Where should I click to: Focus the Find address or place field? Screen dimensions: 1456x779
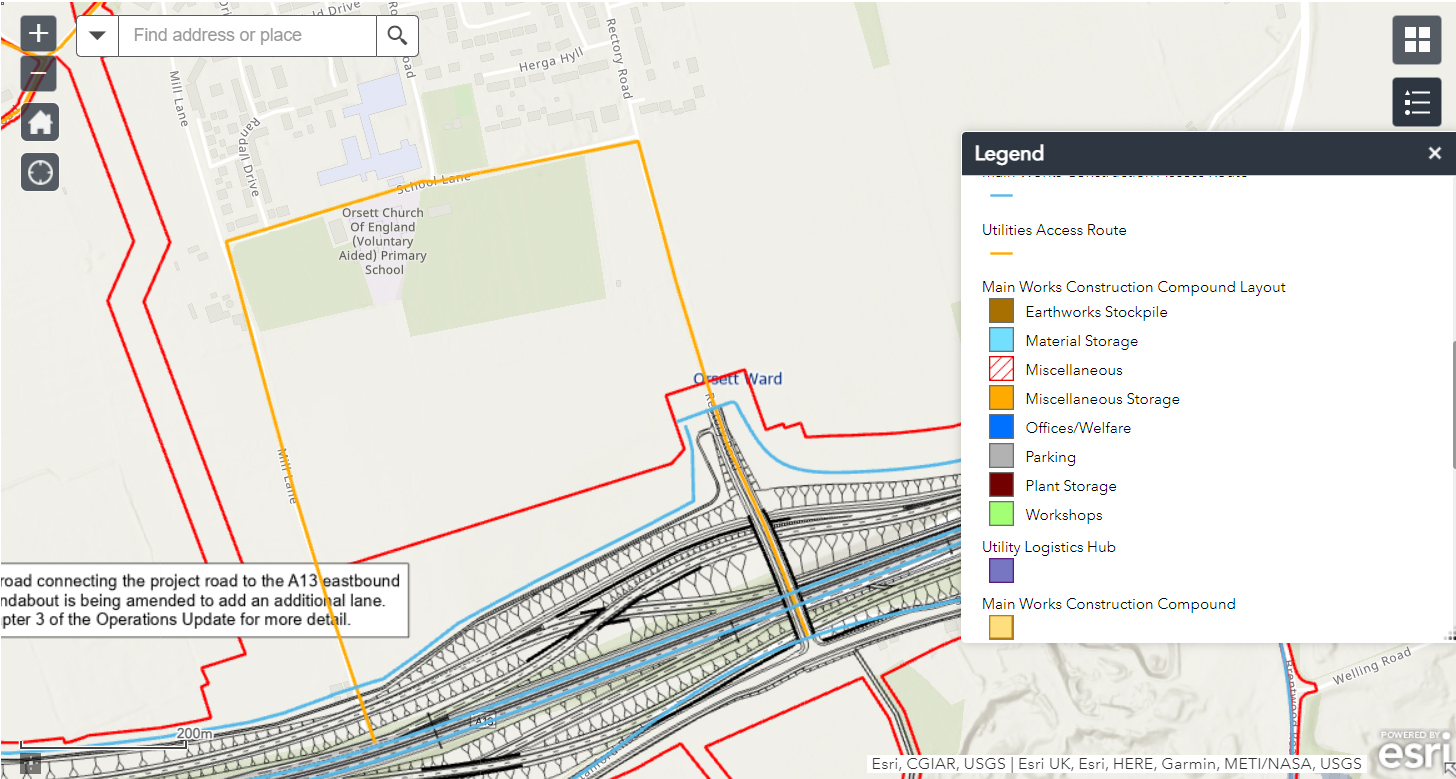coord(247,35)
